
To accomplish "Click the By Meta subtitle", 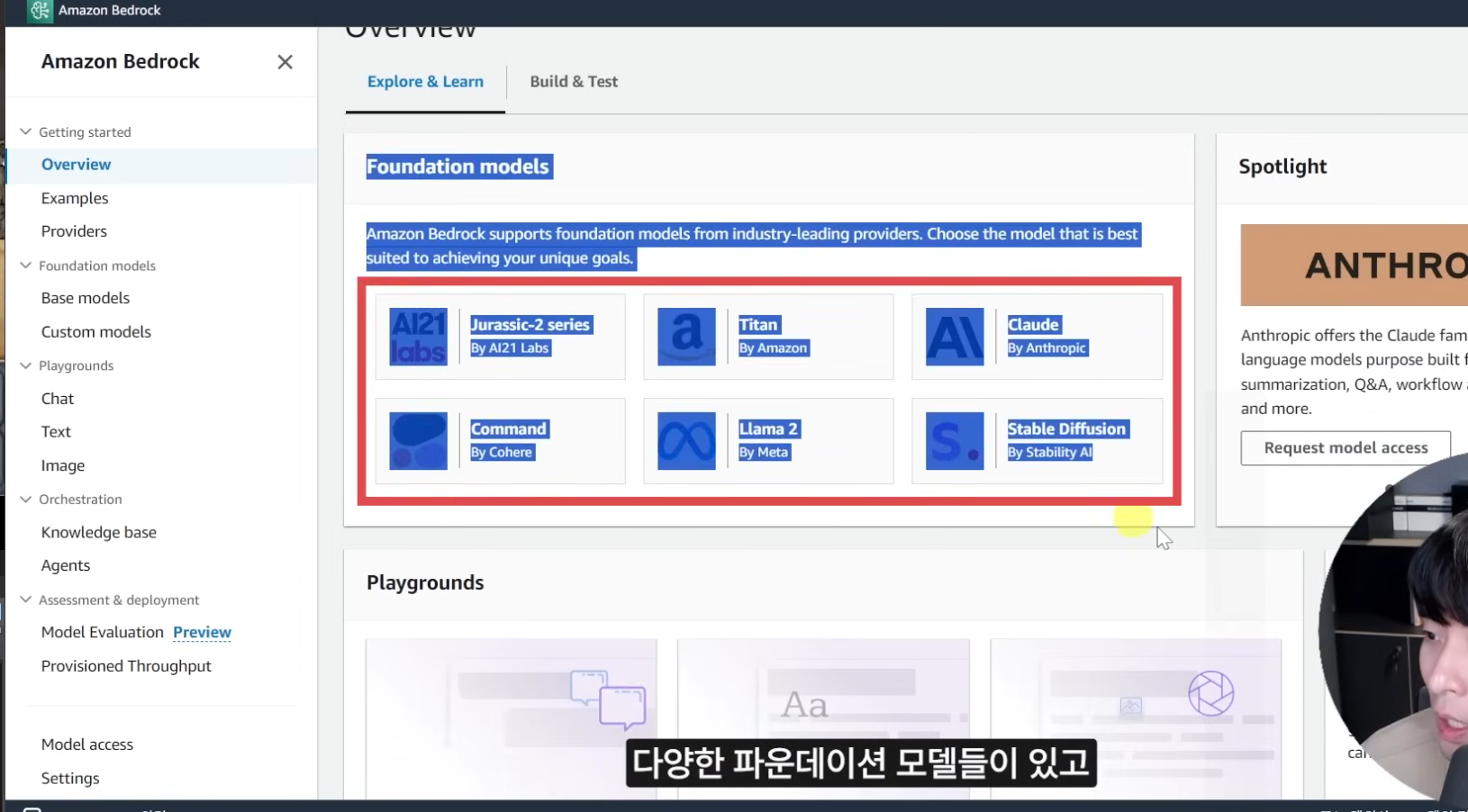I will click(764, 453).
